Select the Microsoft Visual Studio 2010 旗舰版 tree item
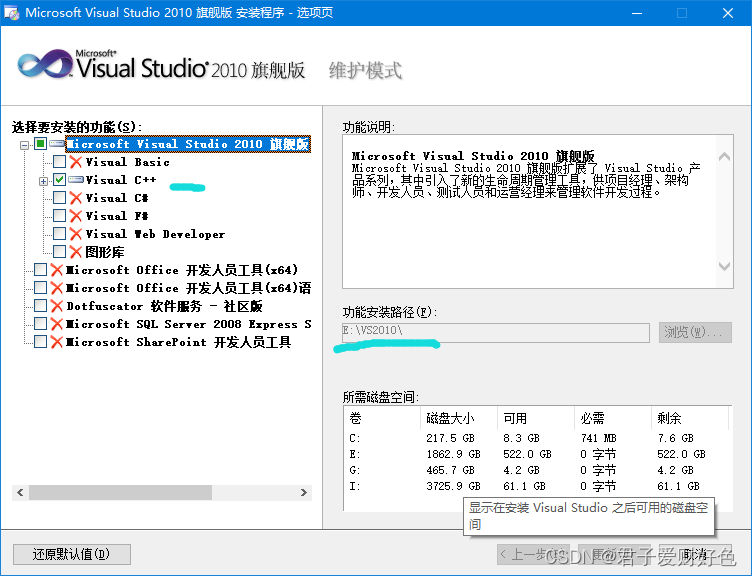The image size is (752, 576). [x=188, y=144]
